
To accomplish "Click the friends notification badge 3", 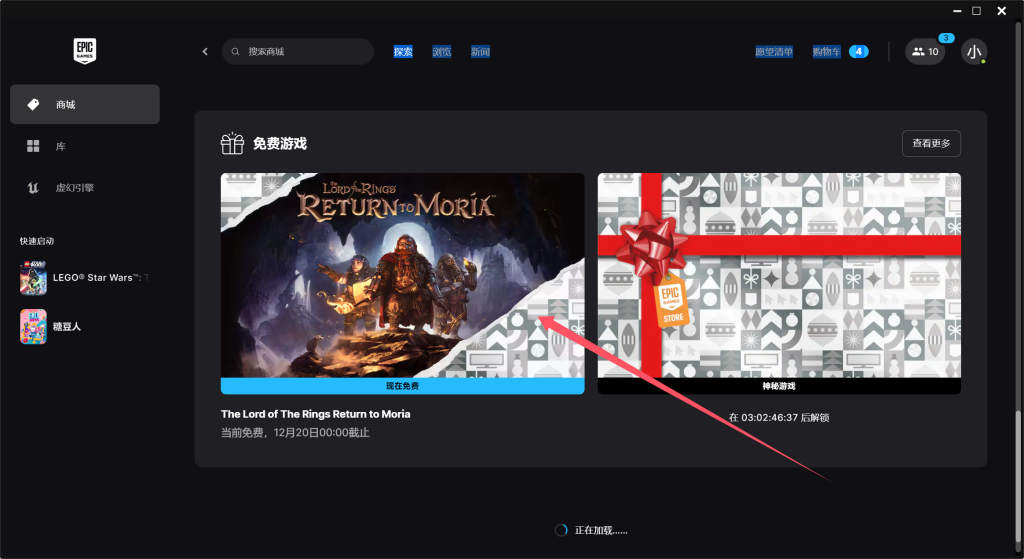I will tap(946, 38).
